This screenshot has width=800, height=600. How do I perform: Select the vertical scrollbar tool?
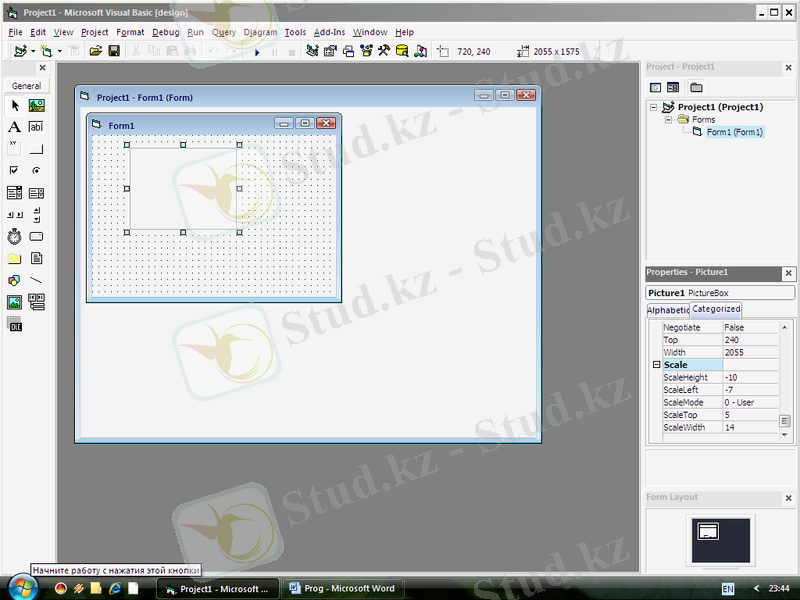[x=36, y=215]
